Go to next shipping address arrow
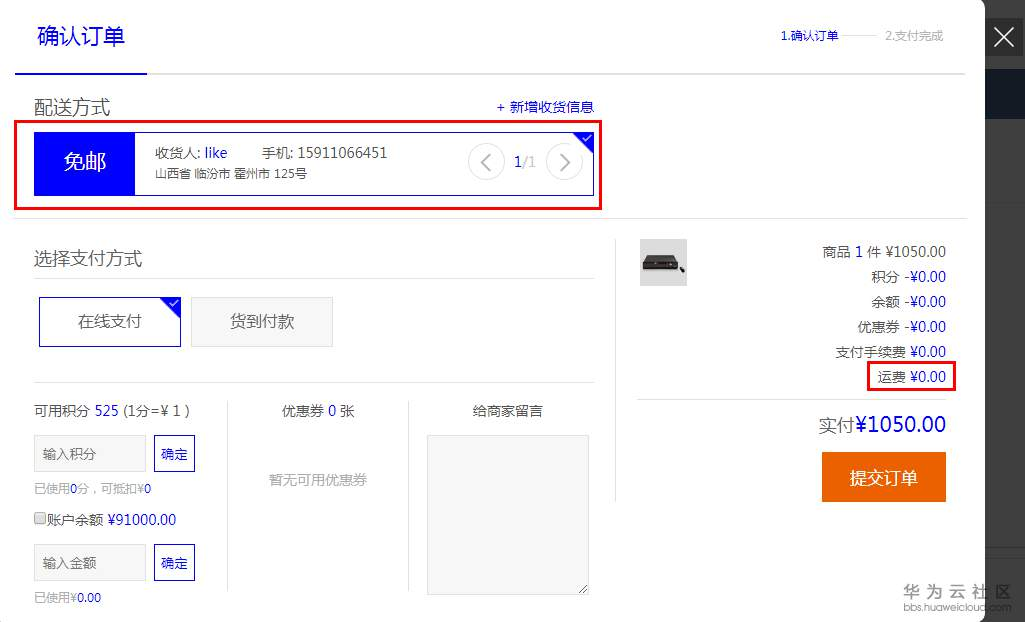The height and width of the screenshot is (622, 1025). 564,161
